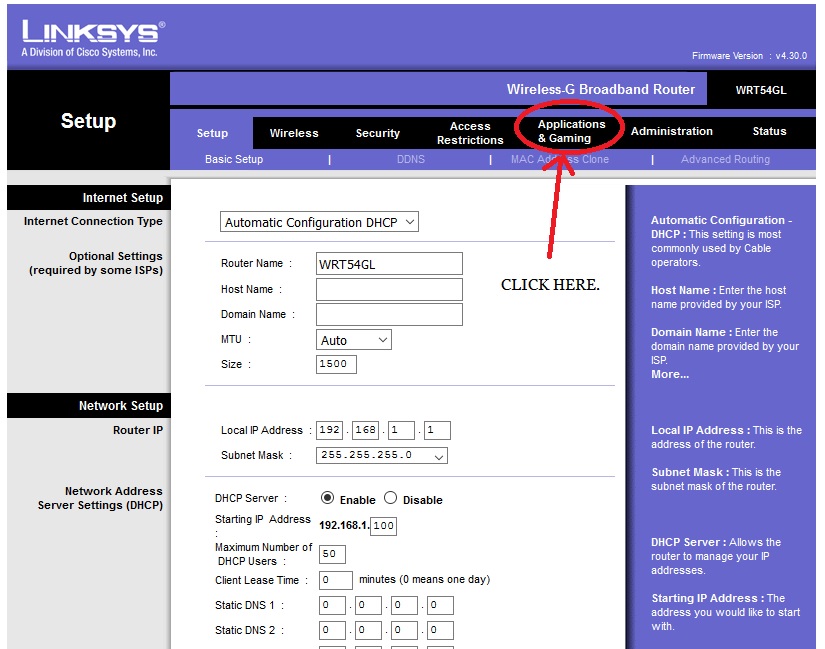The width and height of the screenshot is (825, 649).
Task: Click Static DNS 2 third octet
Action: pyautogui.click(x=404, y=630)
